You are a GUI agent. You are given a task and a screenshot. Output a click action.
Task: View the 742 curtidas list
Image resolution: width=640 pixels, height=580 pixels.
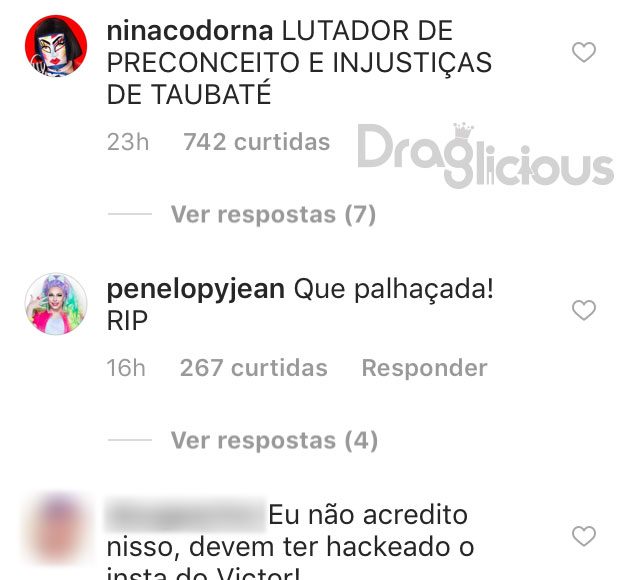[x=256, y=142]
